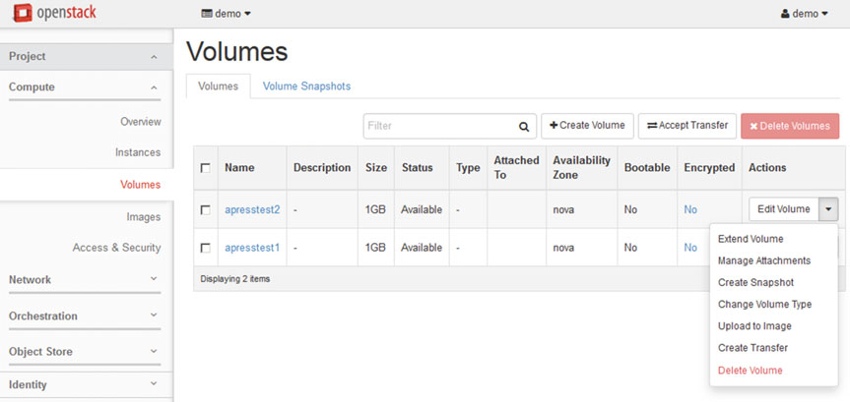Choose Delete Volume from the menu

click(x=750, y=371)
